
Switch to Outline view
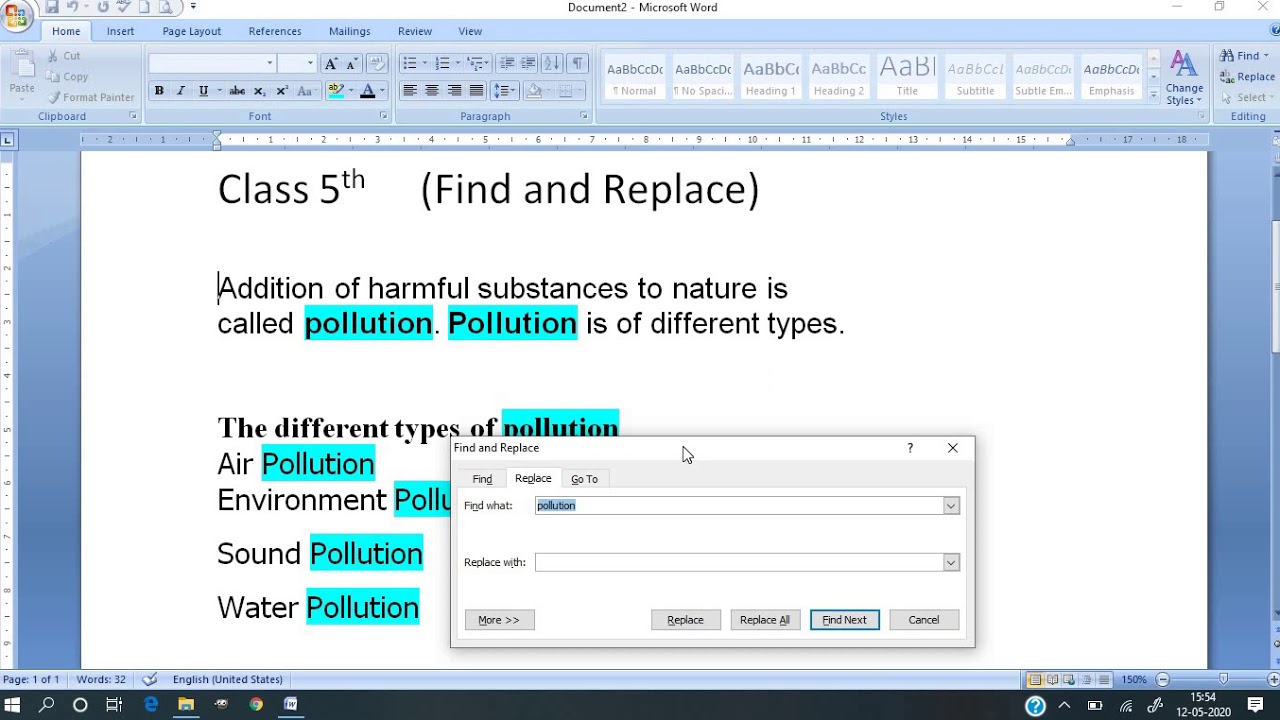pos(1086,680)
